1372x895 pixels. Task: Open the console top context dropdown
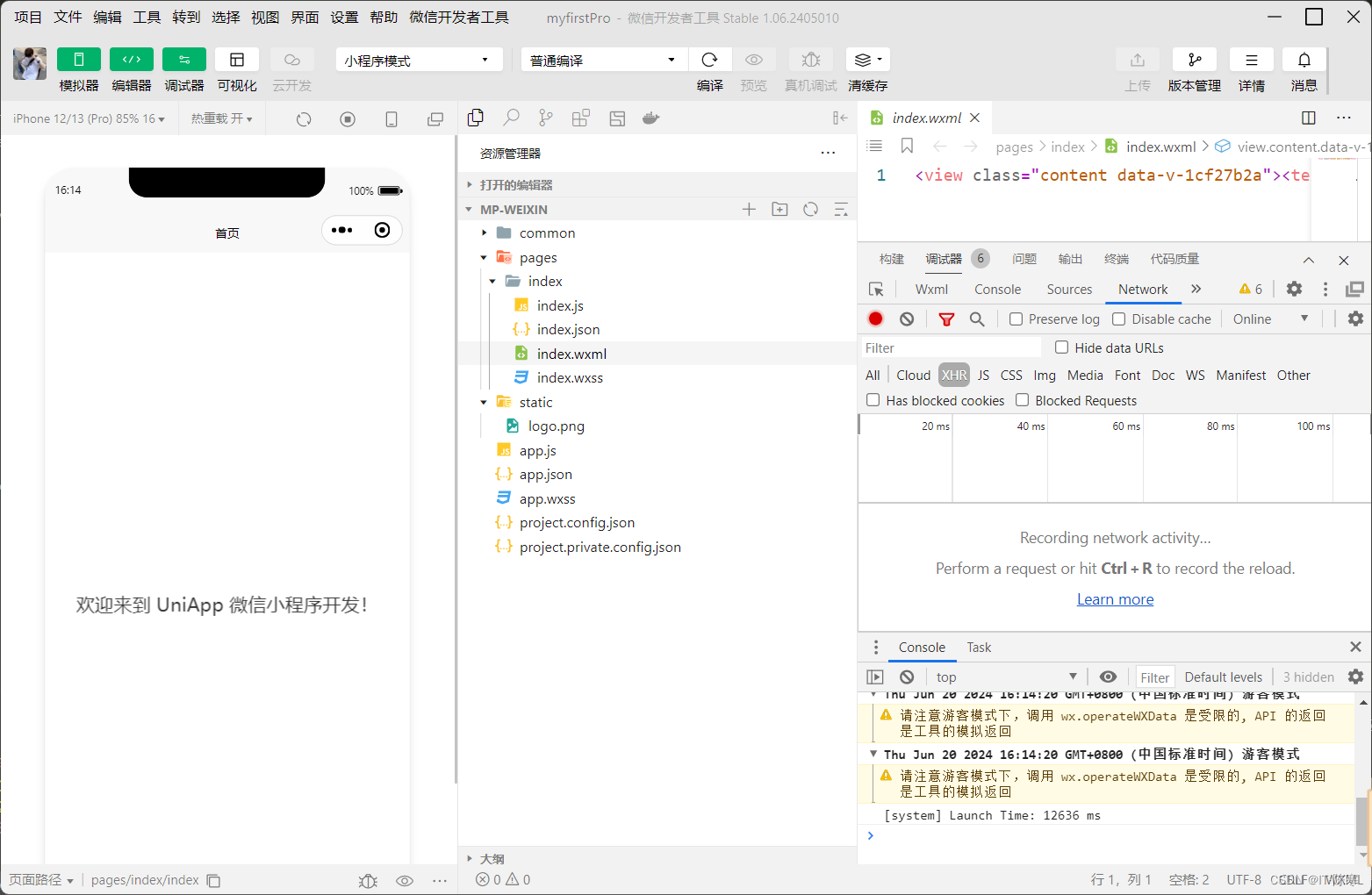1006,677
